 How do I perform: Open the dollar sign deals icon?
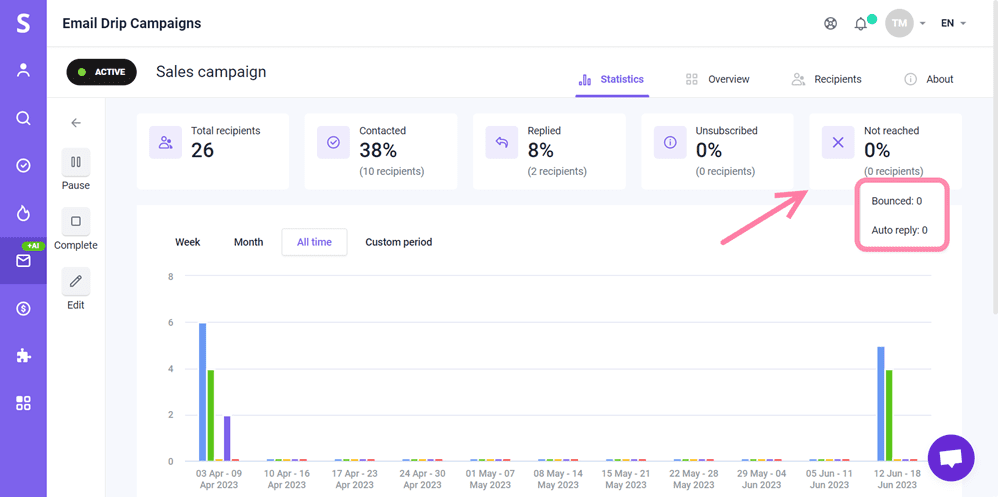tap(23, 309)
